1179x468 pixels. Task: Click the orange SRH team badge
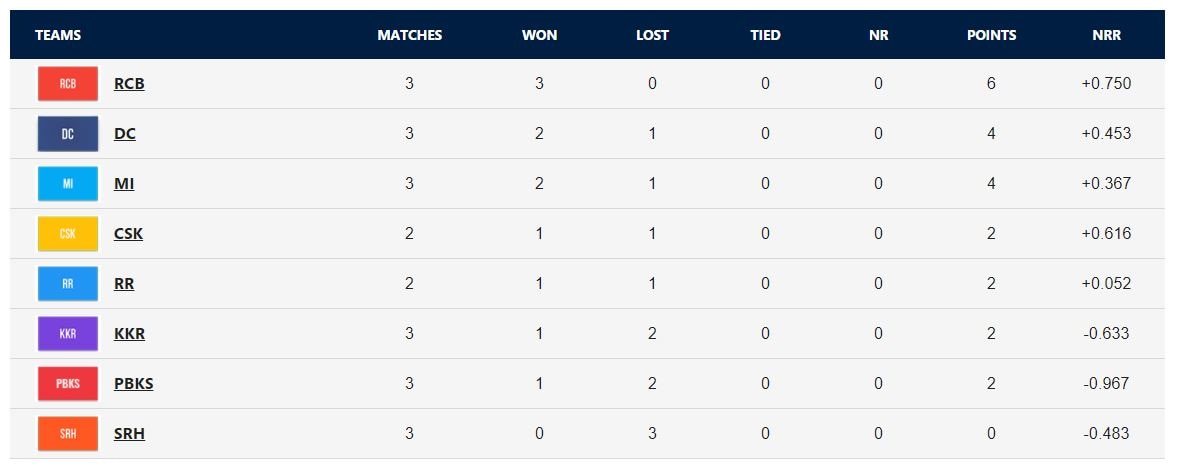(x=68, y=434)
